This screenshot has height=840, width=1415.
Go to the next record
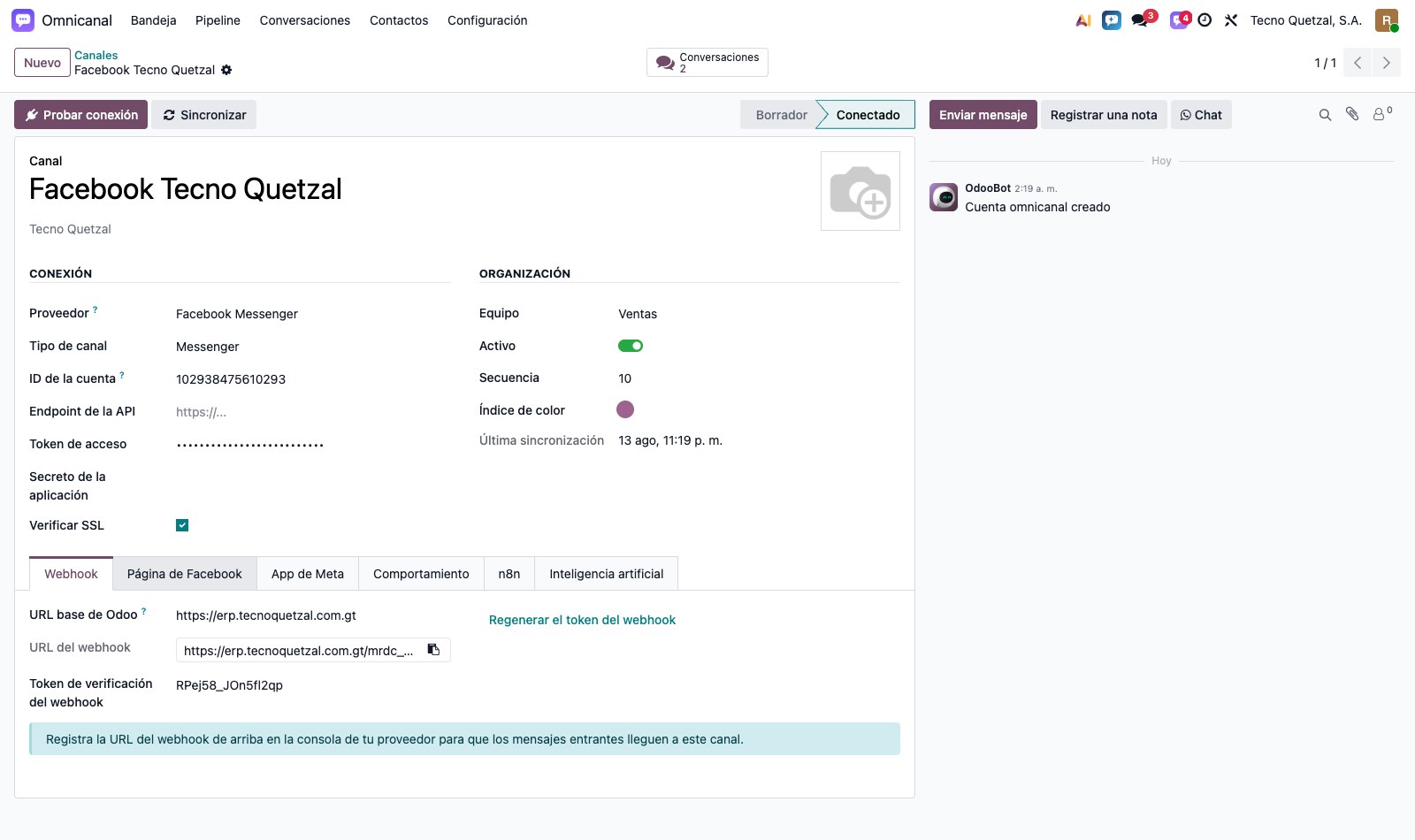[x=1386, y=63]
